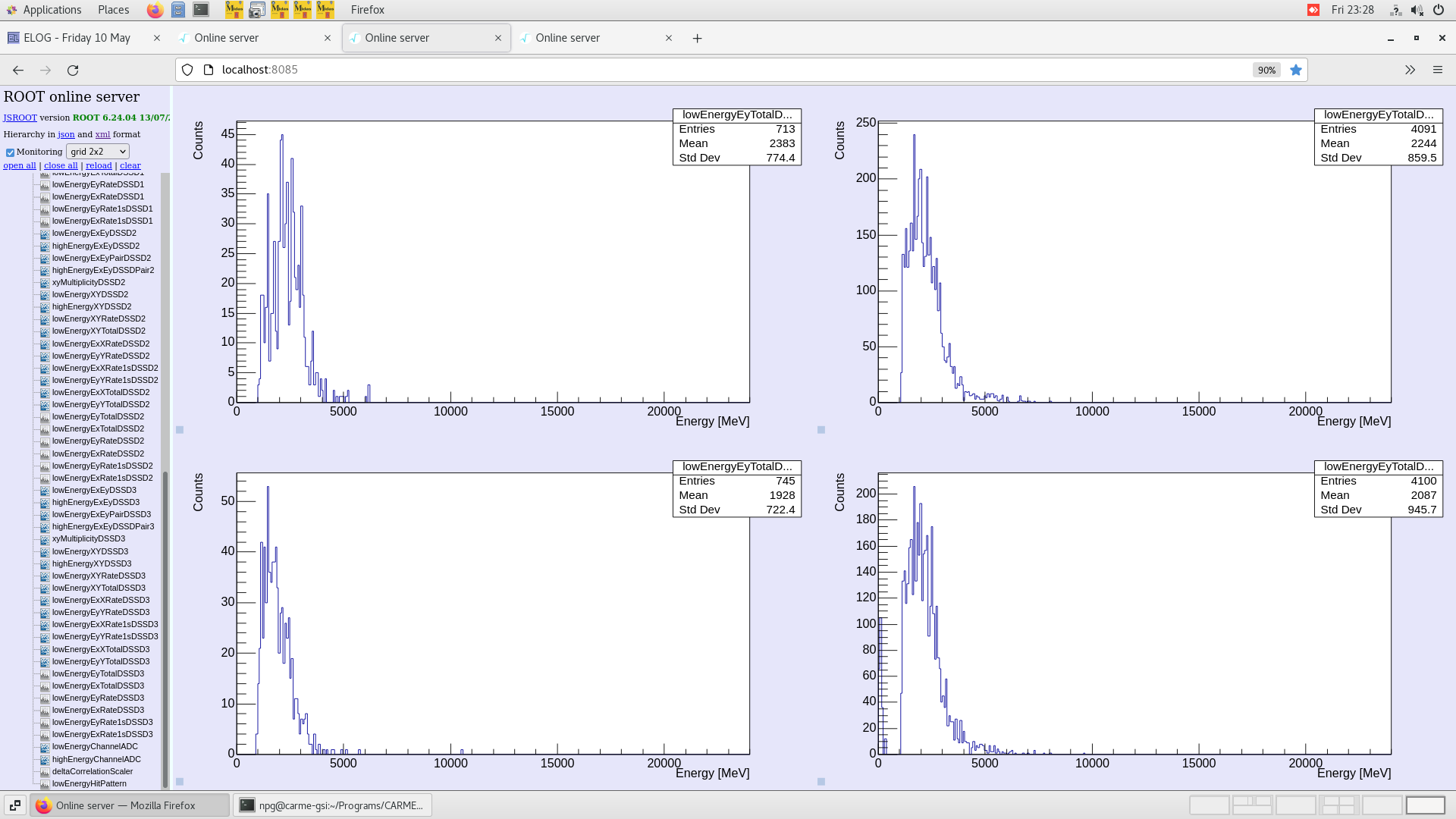Open the site information panel in the address bar
The image size is (1456, 819).
point(207,69)
